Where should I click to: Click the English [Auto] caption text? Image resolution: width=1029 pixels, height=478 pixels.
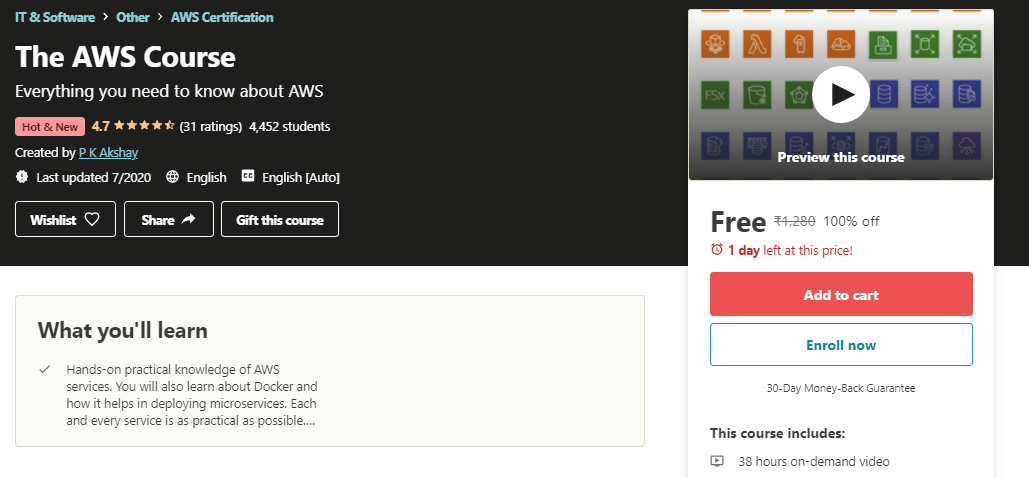(301, 177)
